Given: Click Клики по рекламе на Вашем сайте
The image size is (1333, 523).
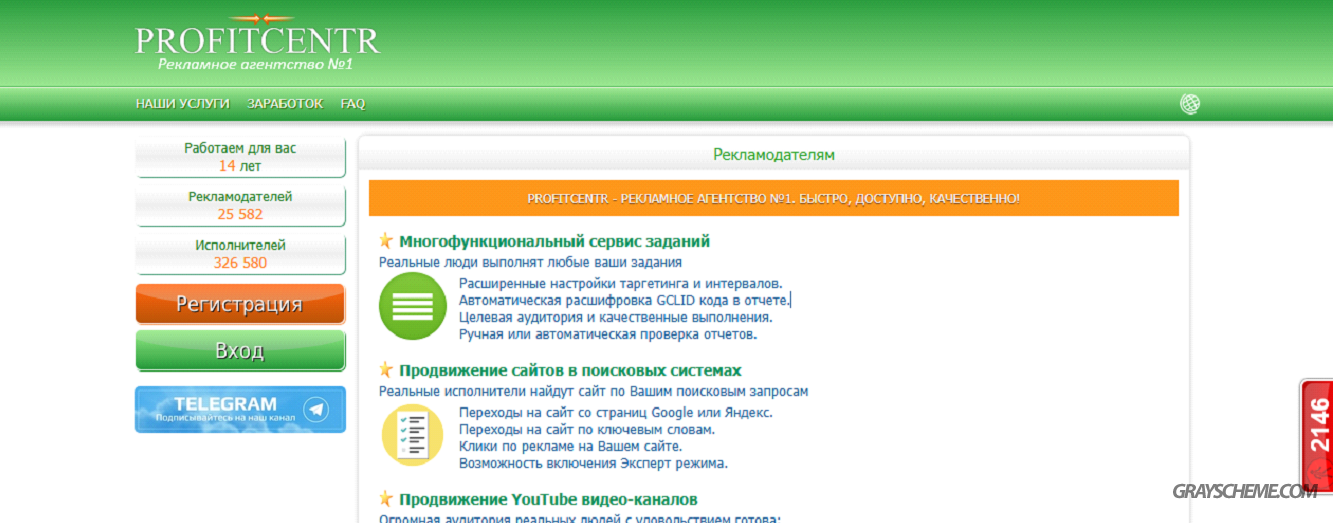Looking at the screenshot, I should (x=570, y=446).
